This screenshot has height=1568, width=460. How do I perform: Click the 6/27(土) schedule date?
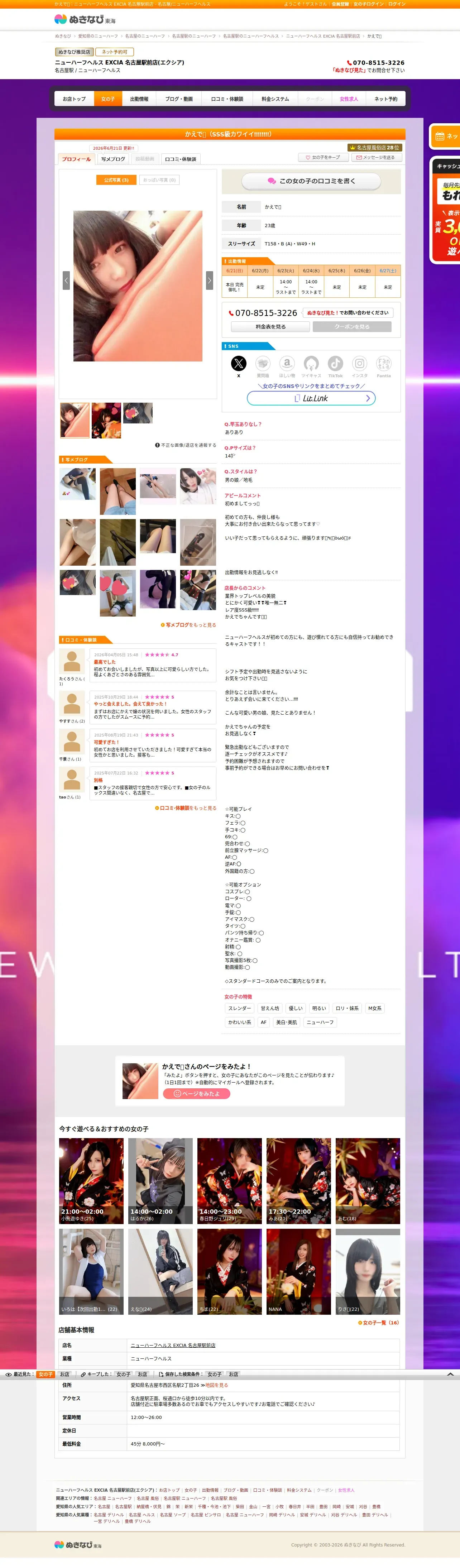pyautogui.click(x=388, y=271)
